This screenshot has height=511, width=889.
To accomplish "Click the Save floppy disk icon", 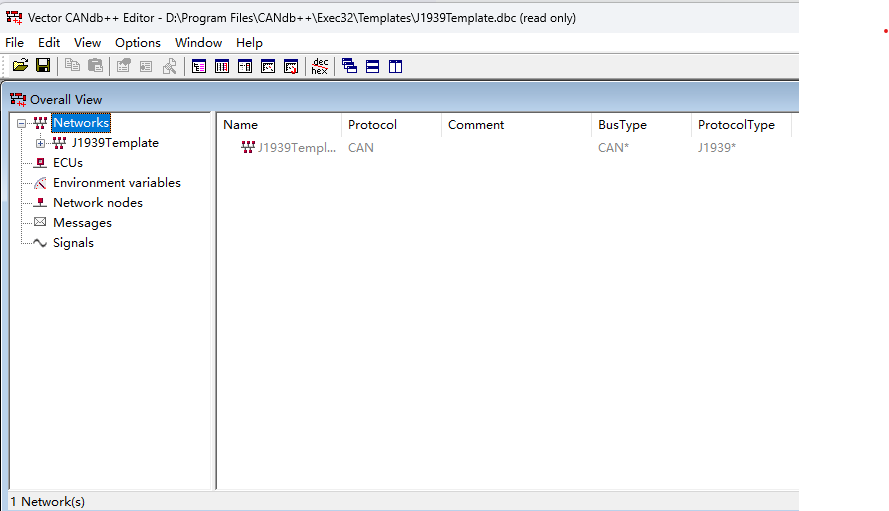I will 43,66.
